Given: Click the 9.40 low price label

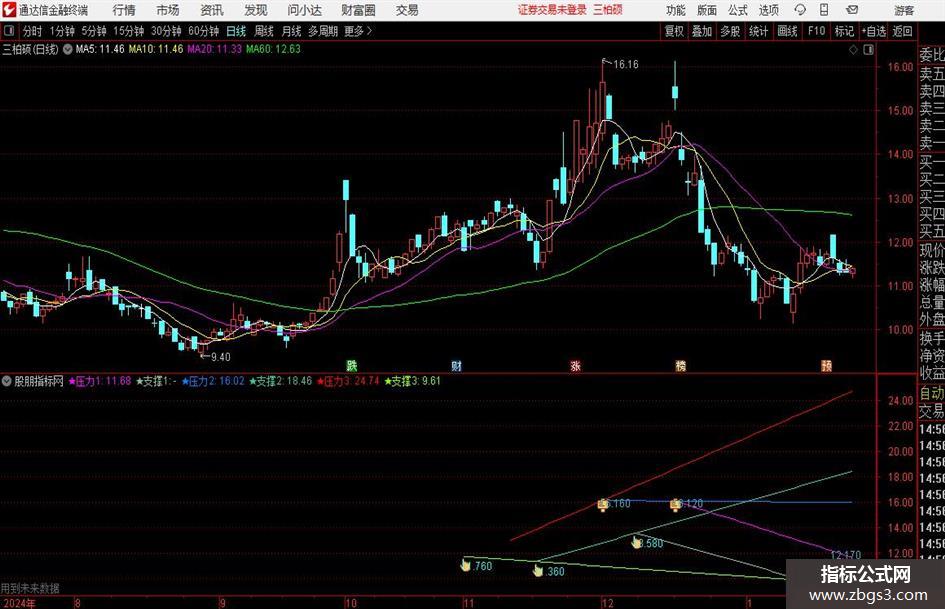Looking at the screenshot, I should pos(220,357).
